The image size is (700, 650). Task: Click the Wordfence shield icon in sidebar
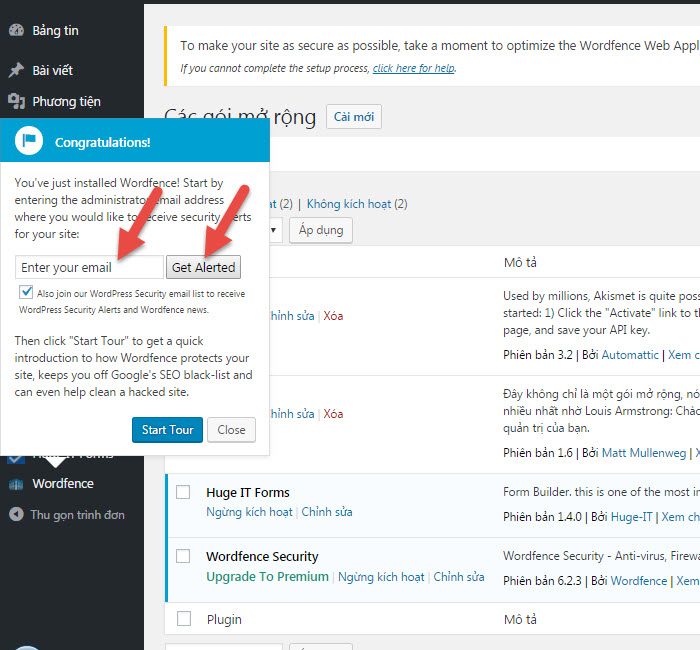click(16, 484)
